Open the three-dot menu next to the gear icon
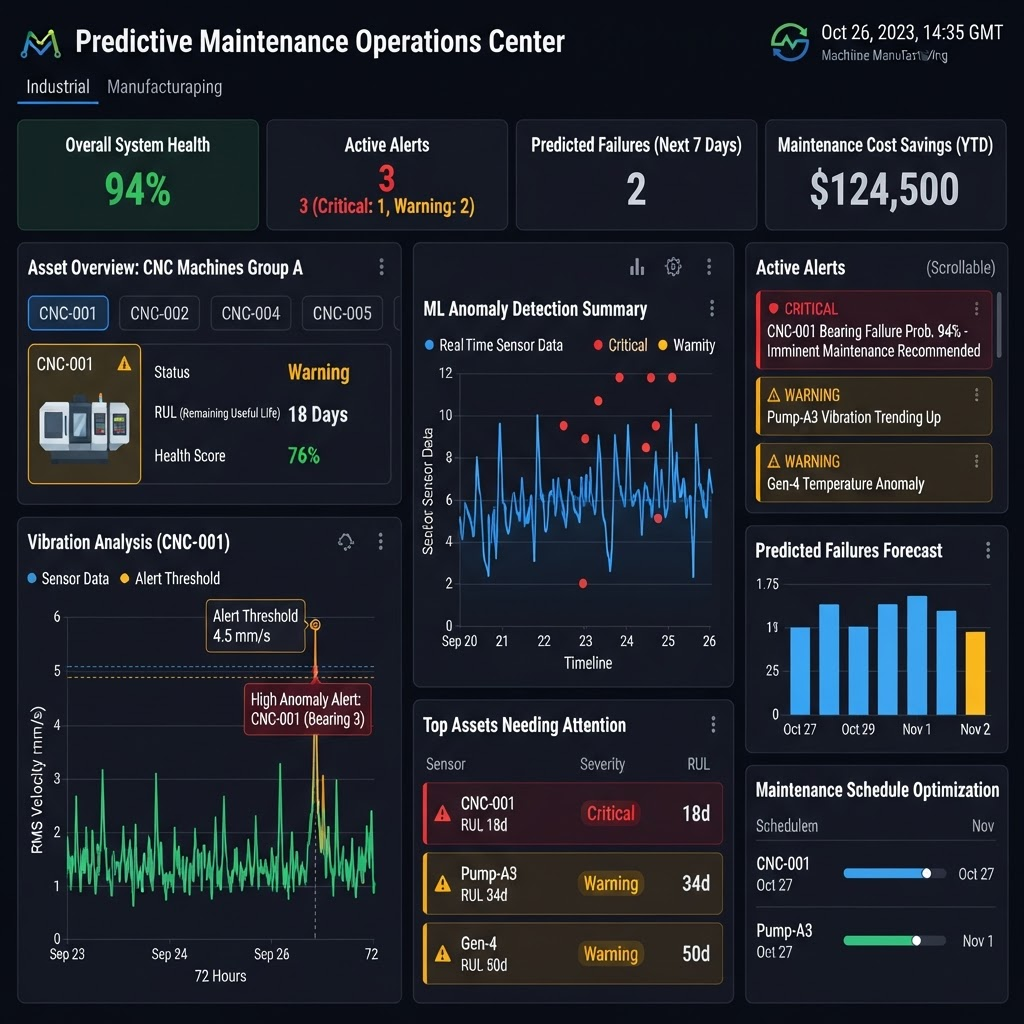 click(x=709, y=266)
